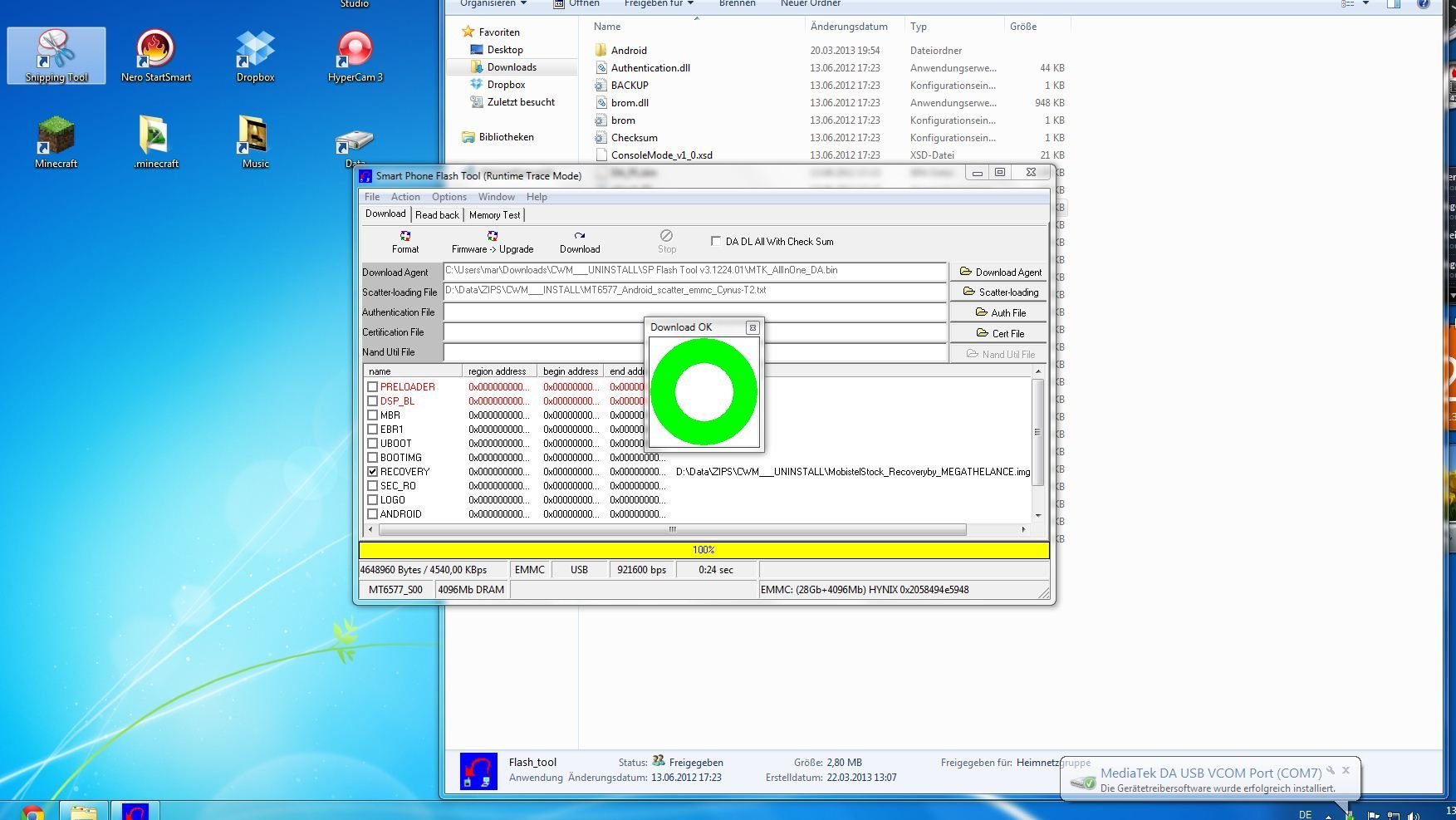Open the Window menu
The width and height of the screenshot is (1456, 820).
[x=497, y=197]
